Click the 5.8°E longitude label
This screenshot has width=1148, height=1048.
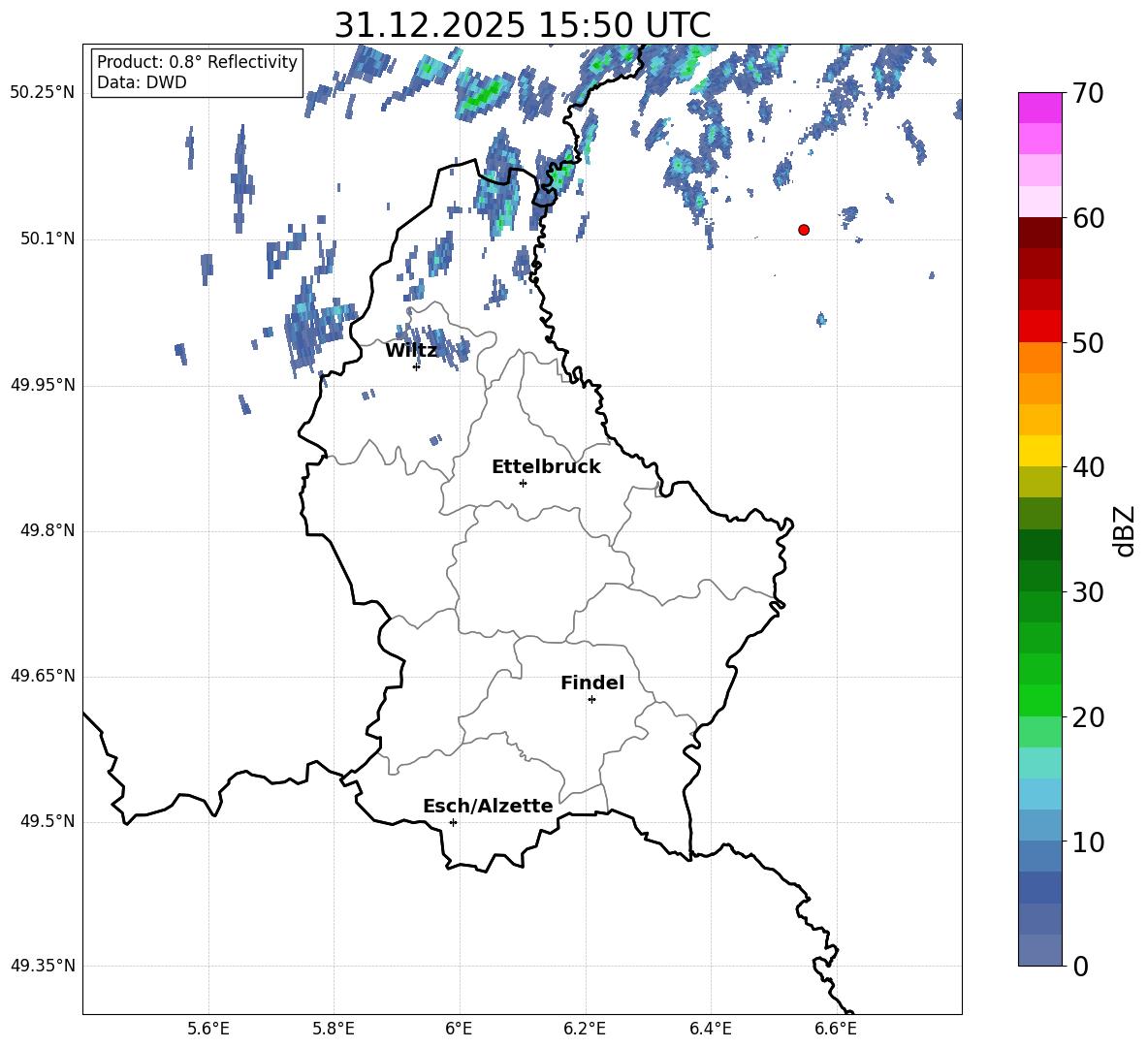tap(334, 1030)
